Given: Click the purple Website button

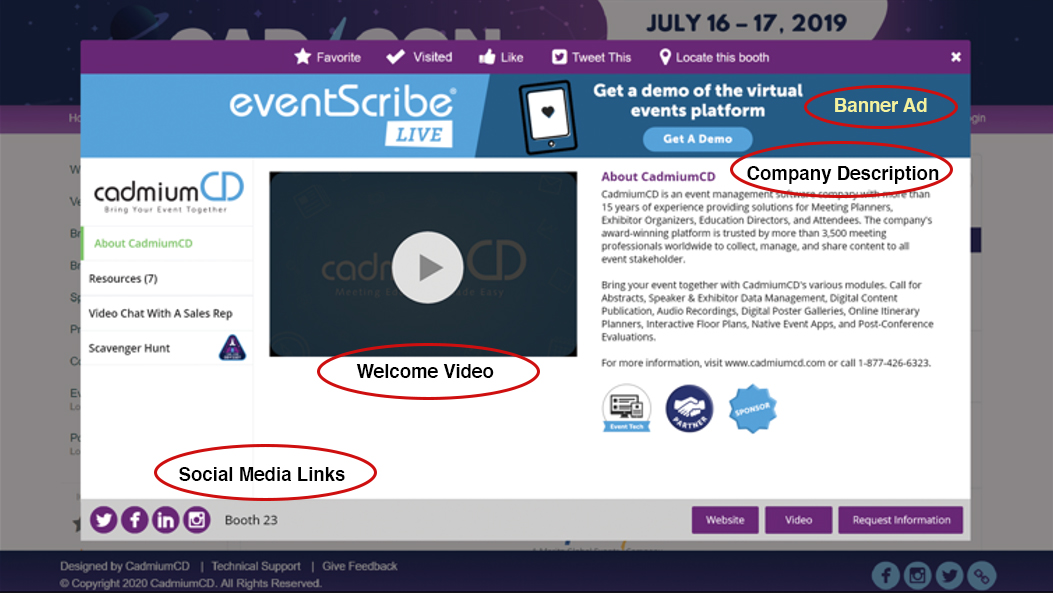Looking at the screenshot, I should pyautogui.click(x=725, y=520).
